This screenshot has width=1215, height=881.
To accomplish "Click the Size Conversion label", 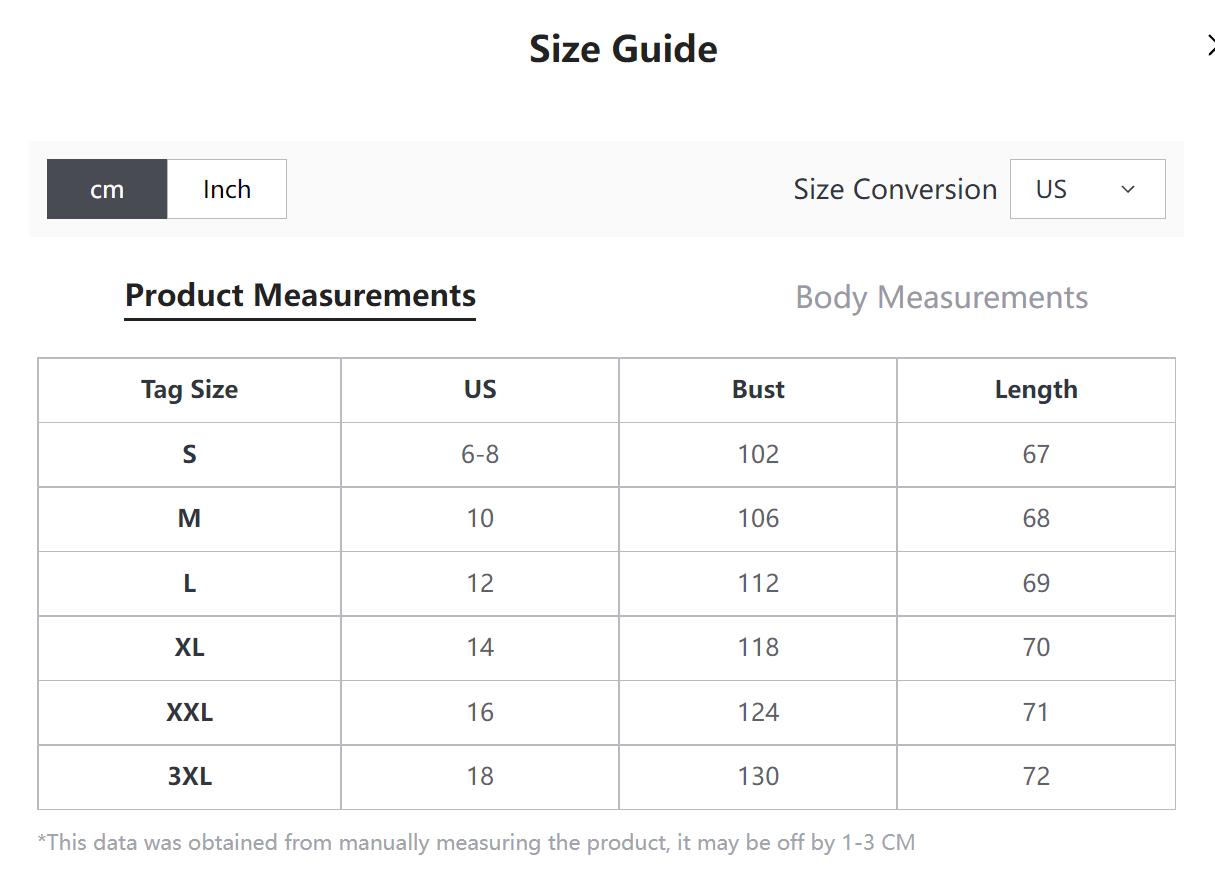I will [x=895, y=189].
